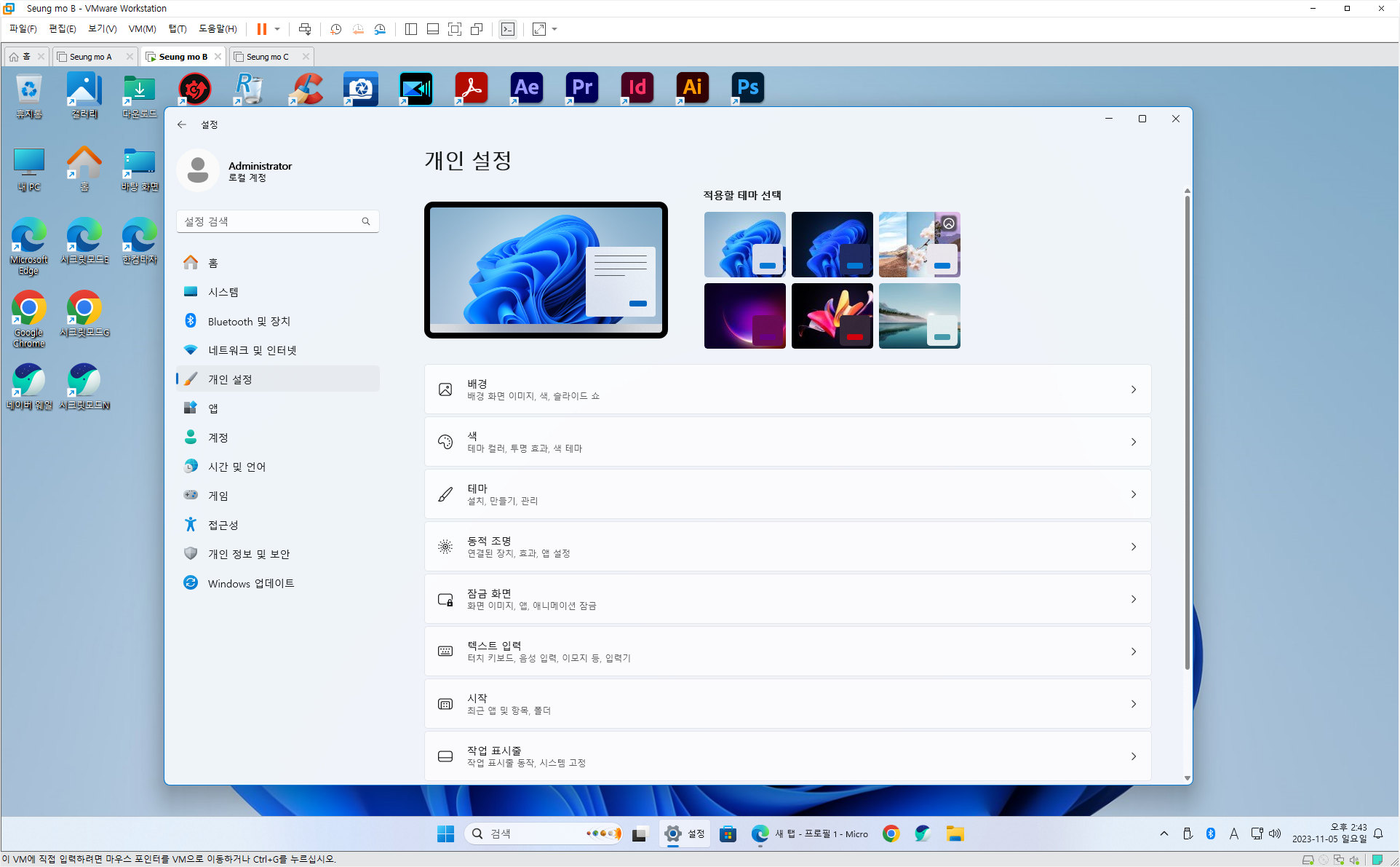Viewport: 1400px width, 867px height.
Task: Open Adobe After Effects desktop shortcut
Action: click(526, 88)
